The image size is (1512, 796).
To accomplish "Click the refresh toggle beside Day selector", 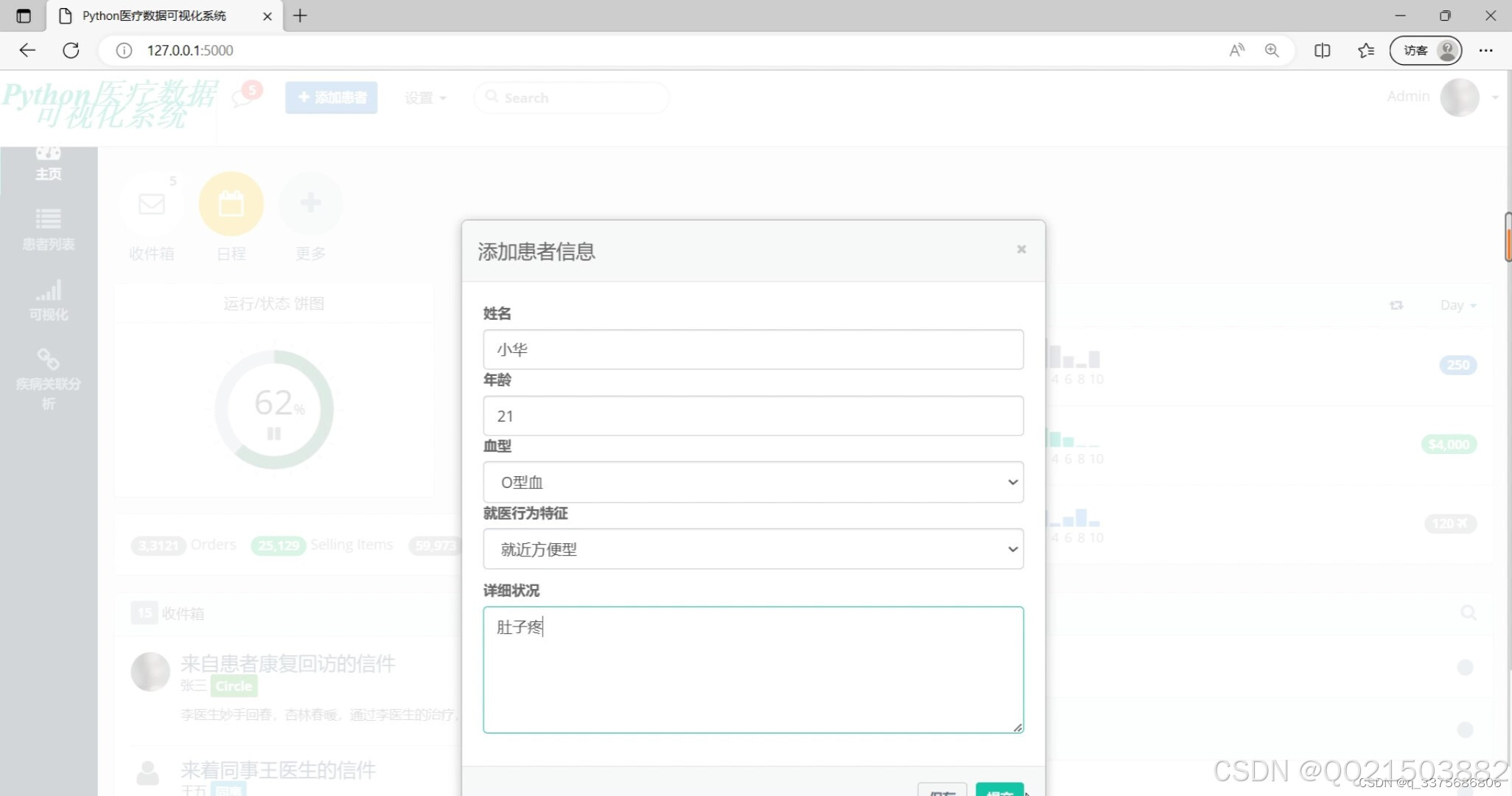I will 1396,304.
